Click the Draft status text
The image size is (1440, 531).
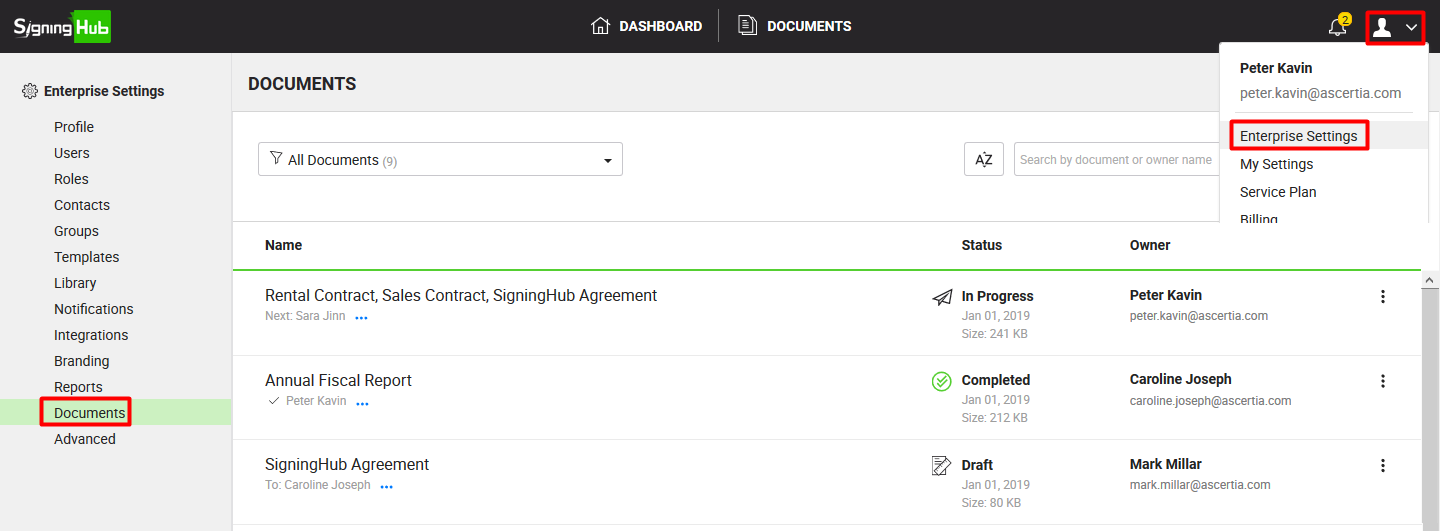[x=977, y=465]
